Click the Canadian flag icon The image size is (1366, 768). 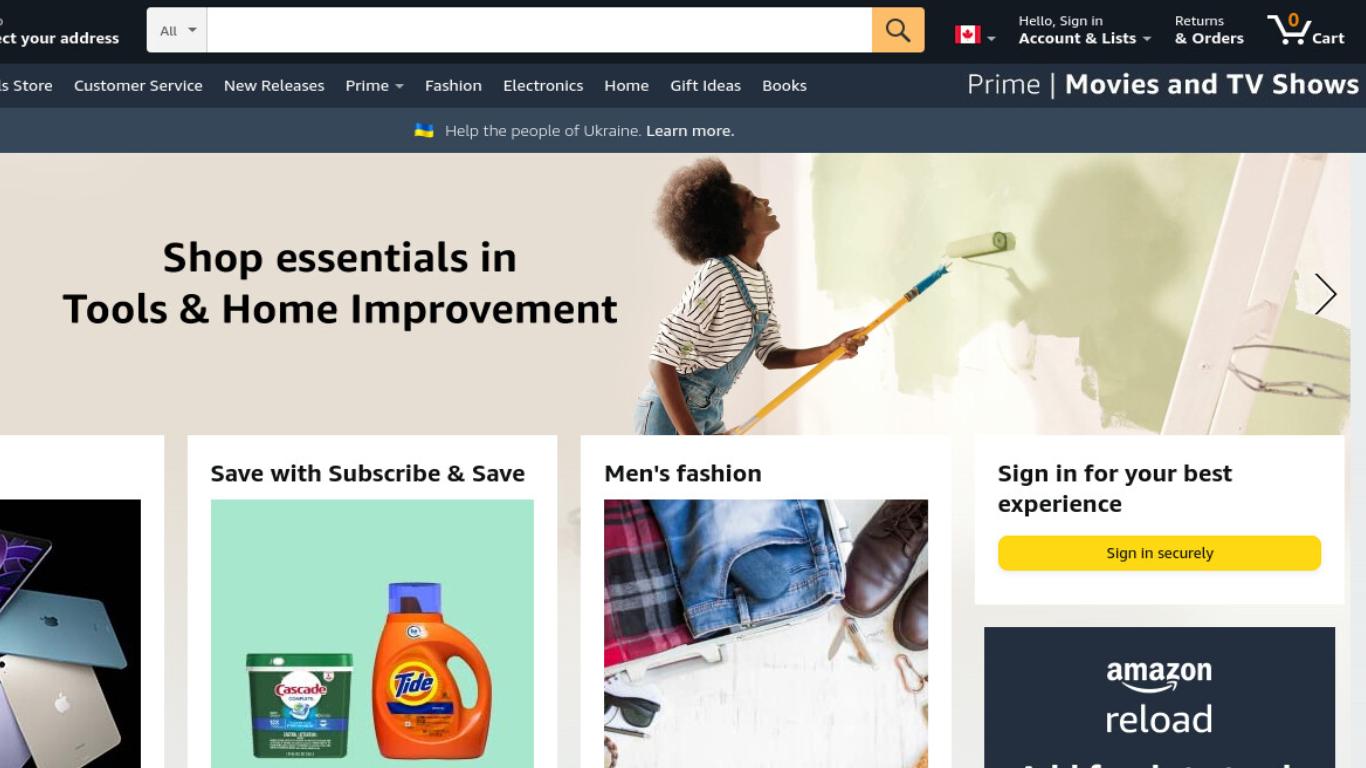pos(967,34)
